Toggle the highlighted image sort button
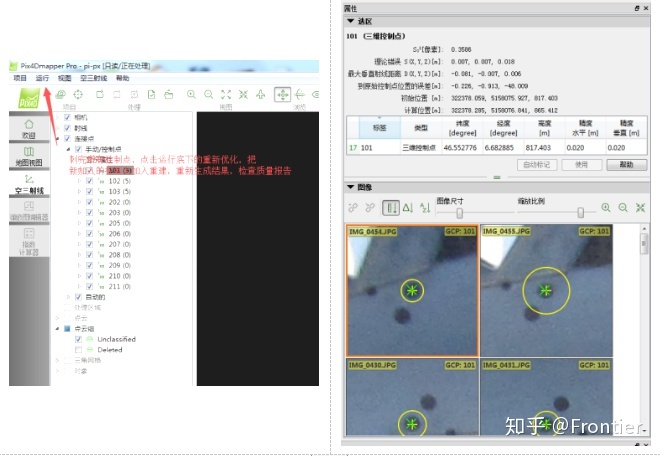 (x=391, y=208)
